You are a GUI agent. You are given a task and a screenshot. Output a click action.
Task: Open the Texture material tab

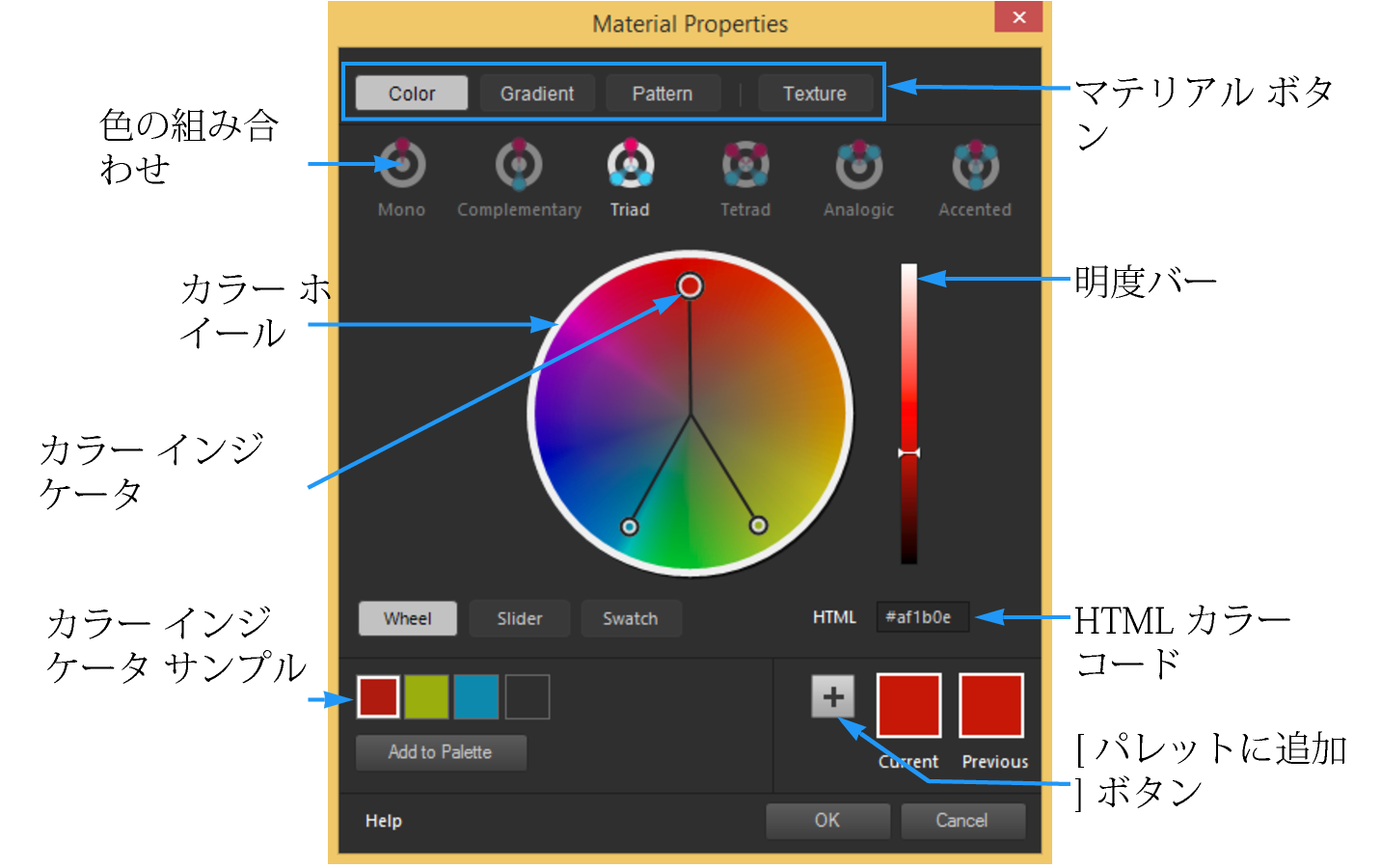click(x=815, y=94)
